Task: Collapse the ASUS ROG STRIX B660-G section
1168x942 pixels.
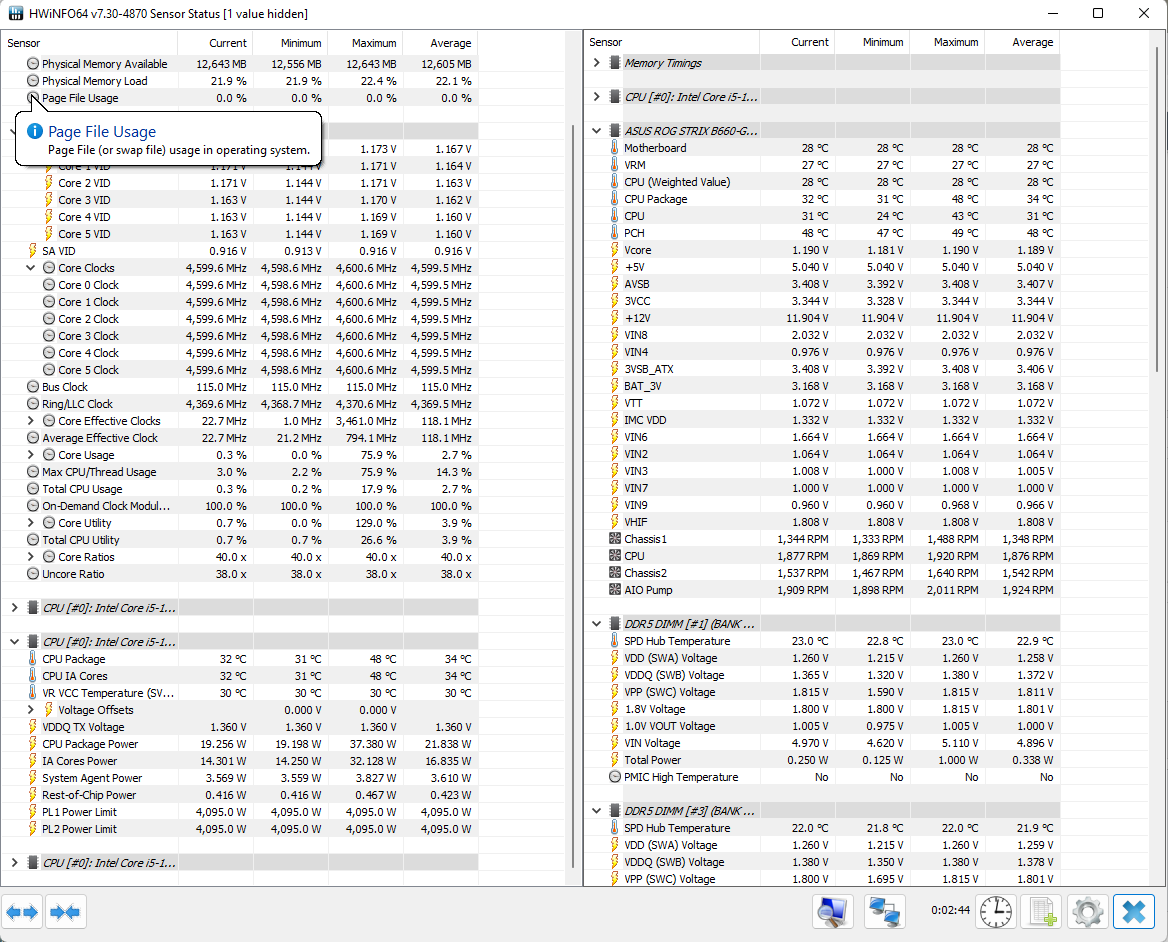Action: [x=597, y=130]
